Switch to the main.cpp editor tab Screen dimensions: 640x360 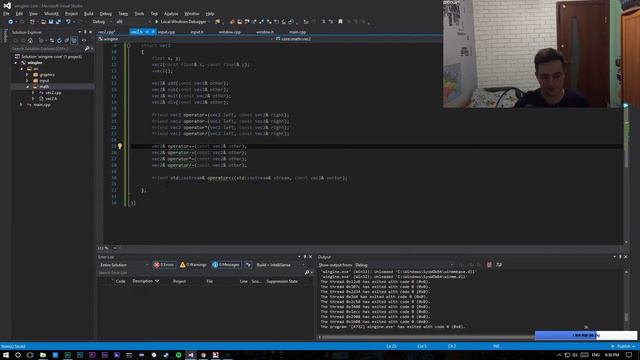point(298,32)
